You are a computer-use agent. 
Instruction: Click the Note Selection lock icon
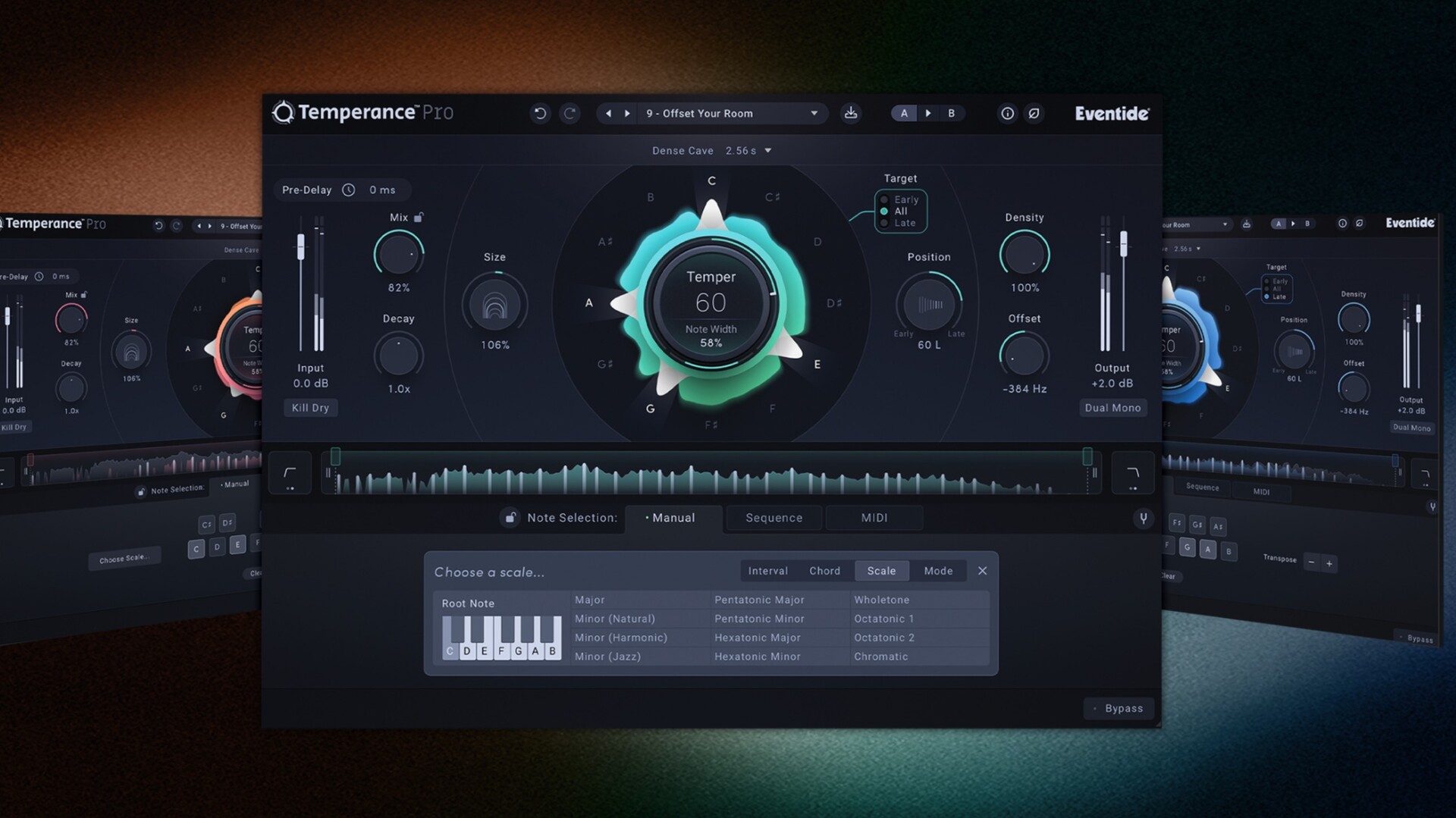click(x=509, y=518)
